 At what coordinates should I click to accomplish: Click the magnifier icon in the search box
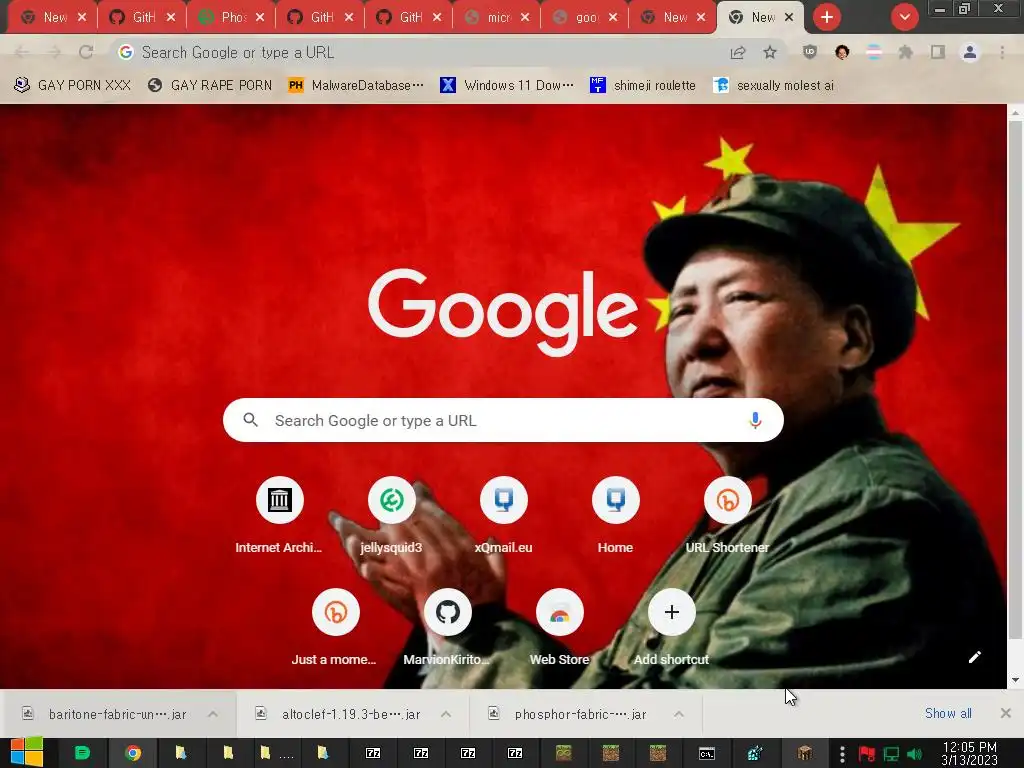(x=251, y=420)
